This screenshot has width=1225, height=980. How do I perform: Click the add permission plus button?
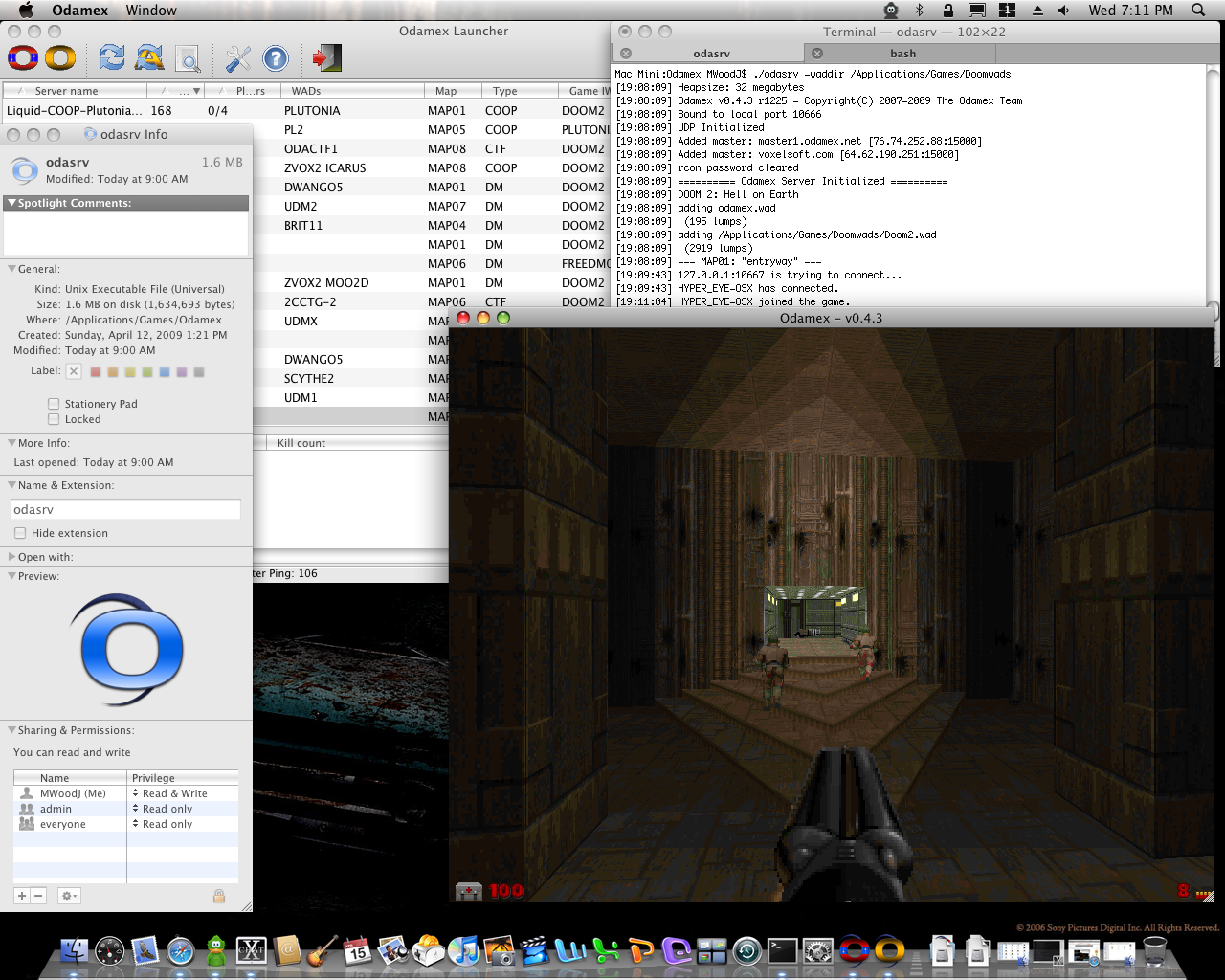(x=22, y=896)
